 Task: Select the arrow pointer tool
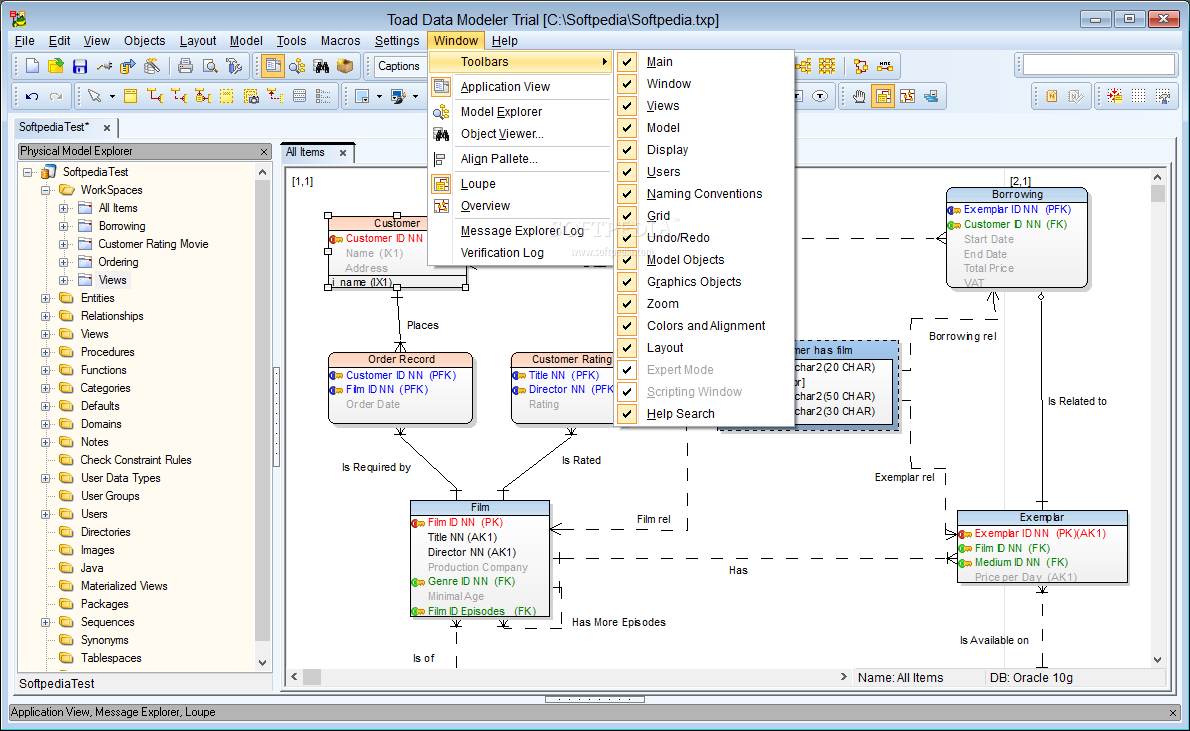(95, 96)
